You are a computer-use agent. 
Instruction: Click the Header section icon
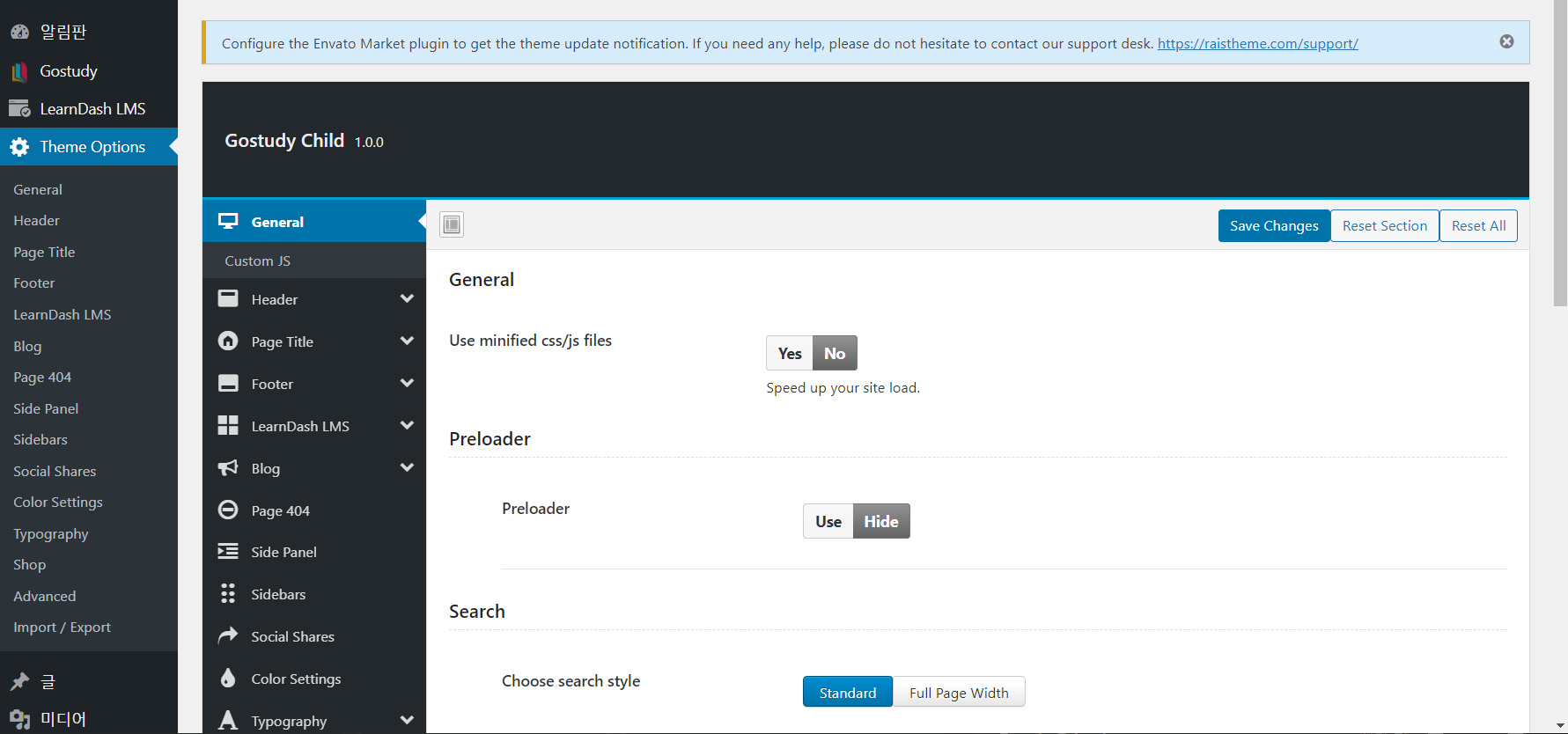(x=228, y=299)
